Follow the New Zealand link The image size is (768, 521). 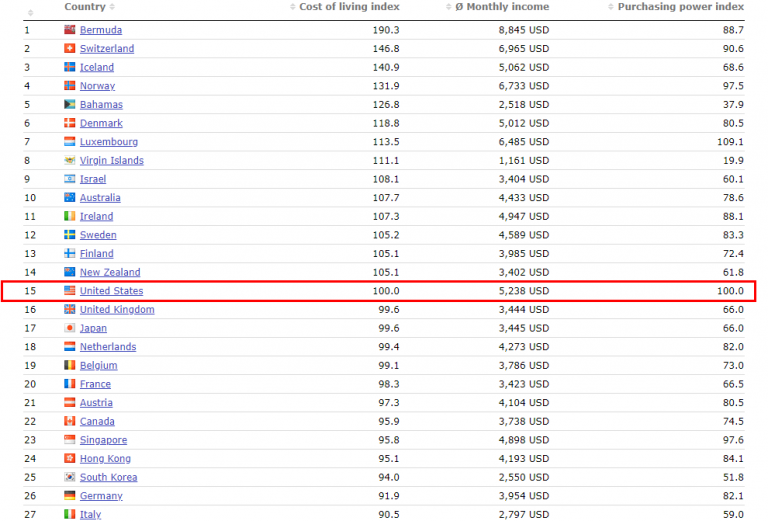(110, 272)
